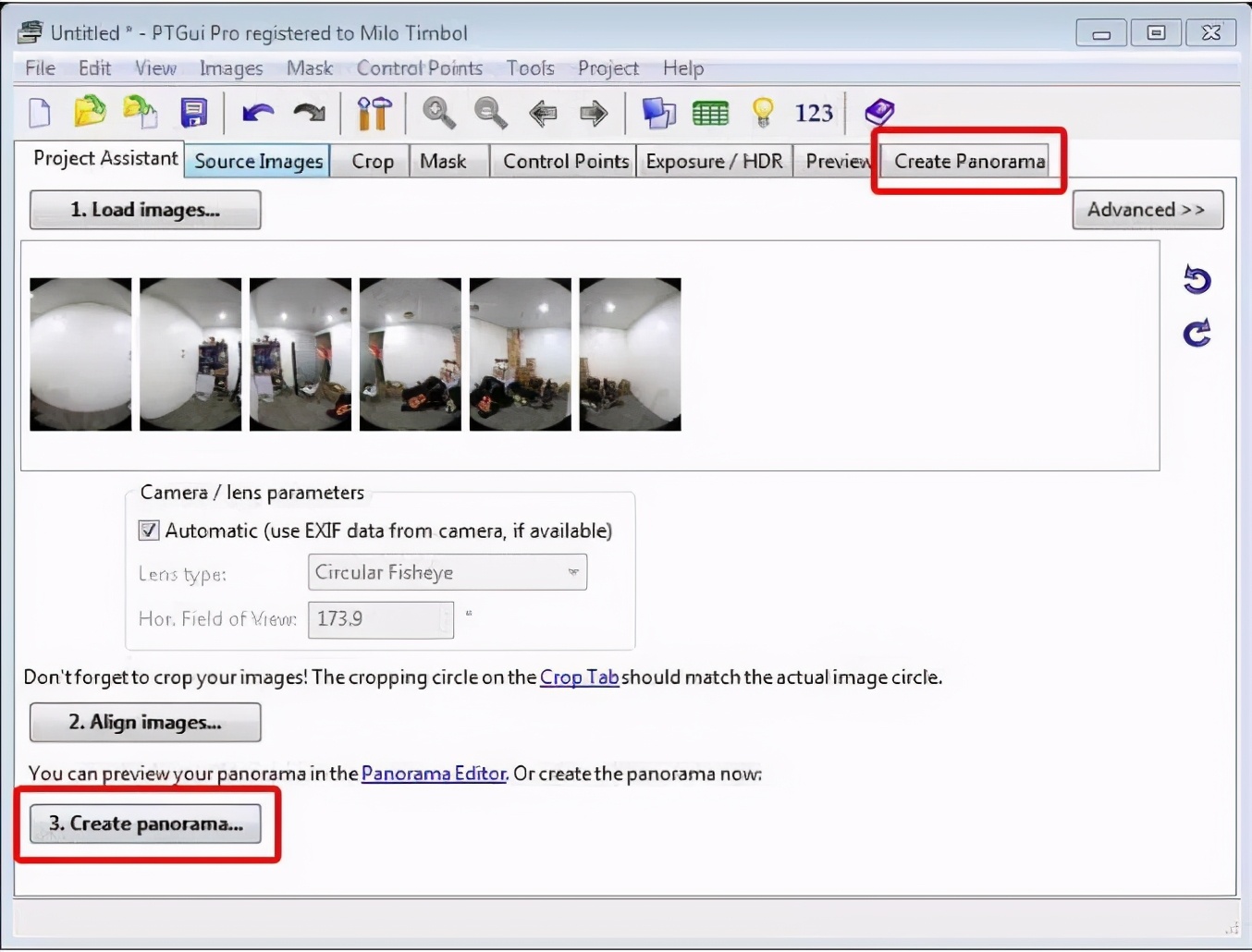Follow the Crop Tab hyperlink

[579, 677]
